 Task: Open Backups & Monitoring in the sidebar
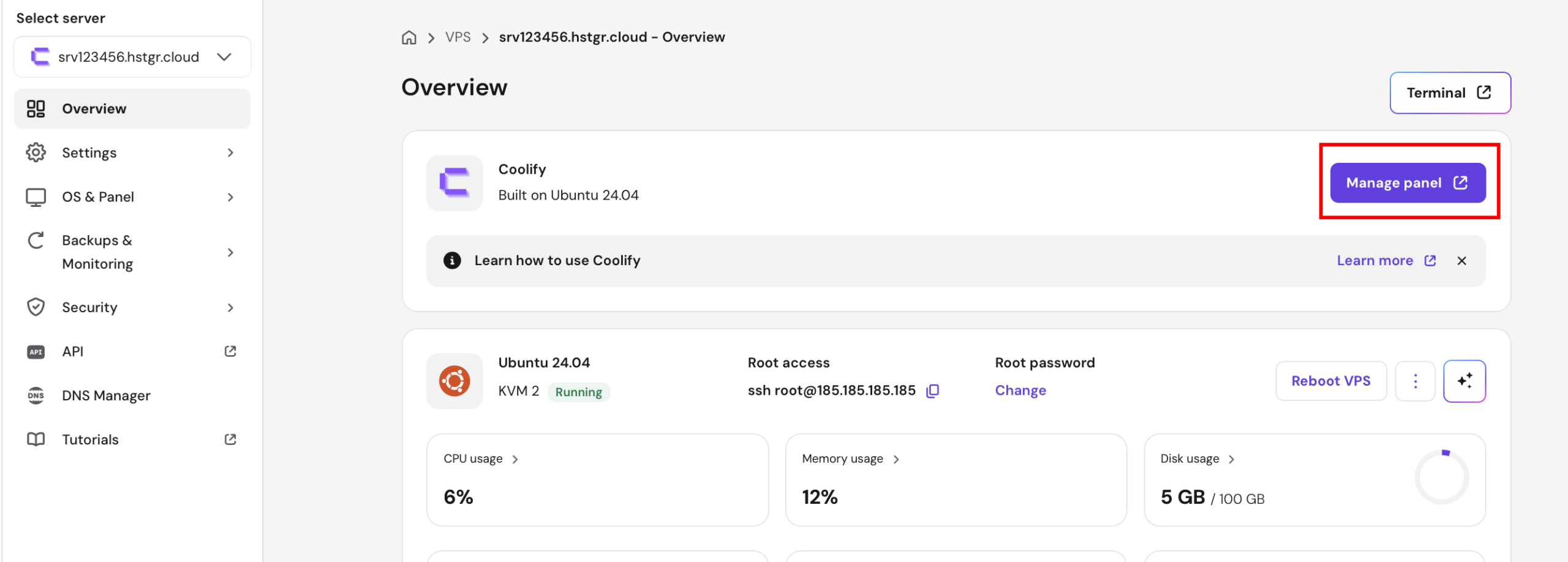pos(132,252)
